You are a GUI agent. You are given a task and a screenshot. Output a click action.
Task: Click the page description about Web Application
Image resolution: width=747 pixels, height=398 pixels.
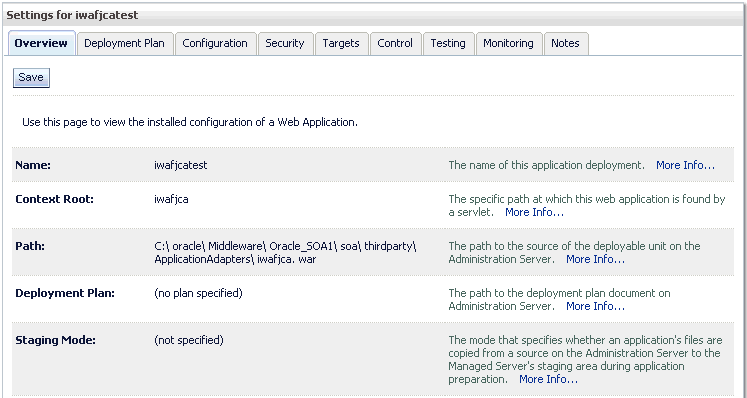coord(190,122)
